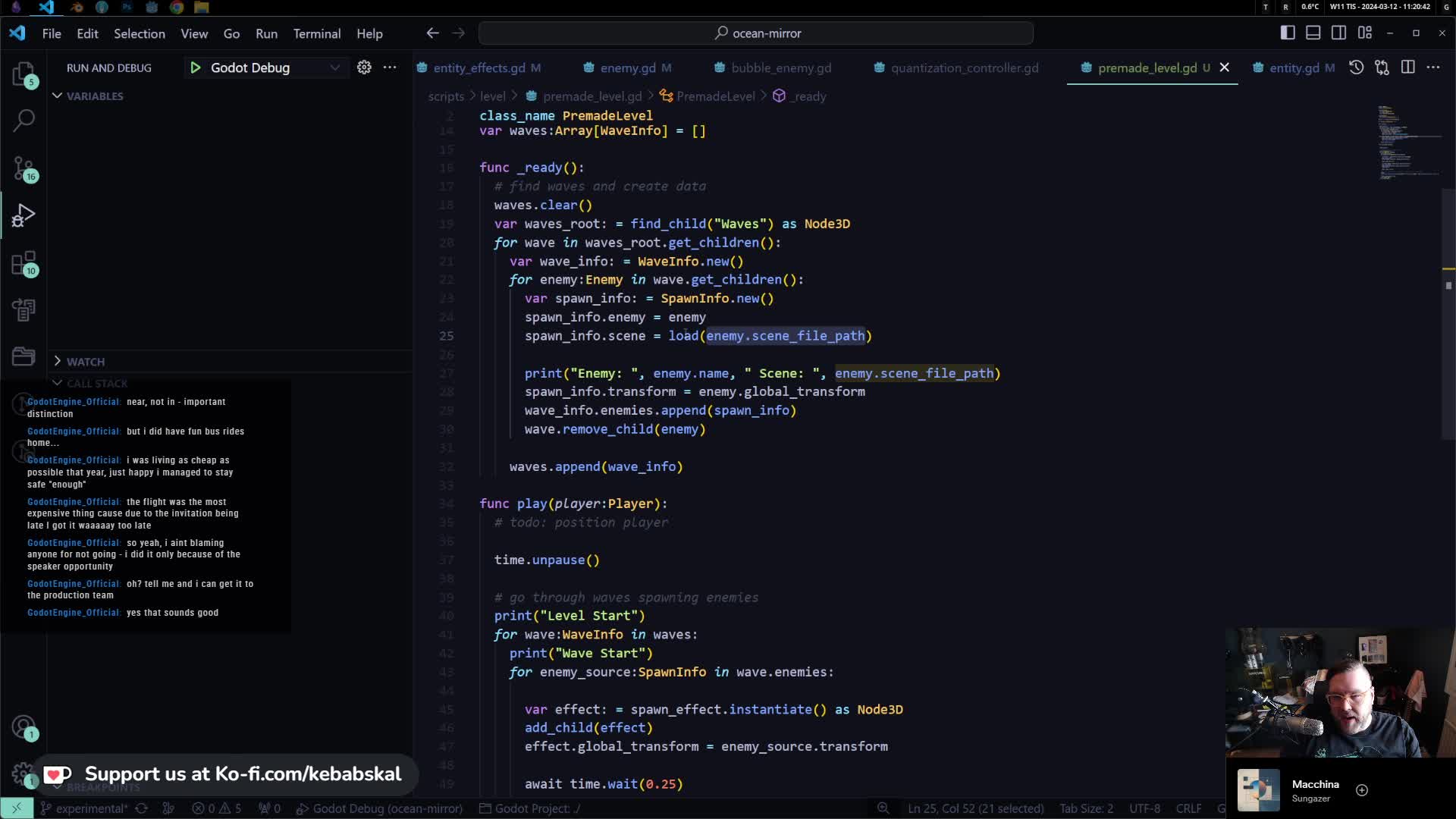Open the Run and Debug view icon
This screenshot has width=1456, height=819.
(24, 215)
